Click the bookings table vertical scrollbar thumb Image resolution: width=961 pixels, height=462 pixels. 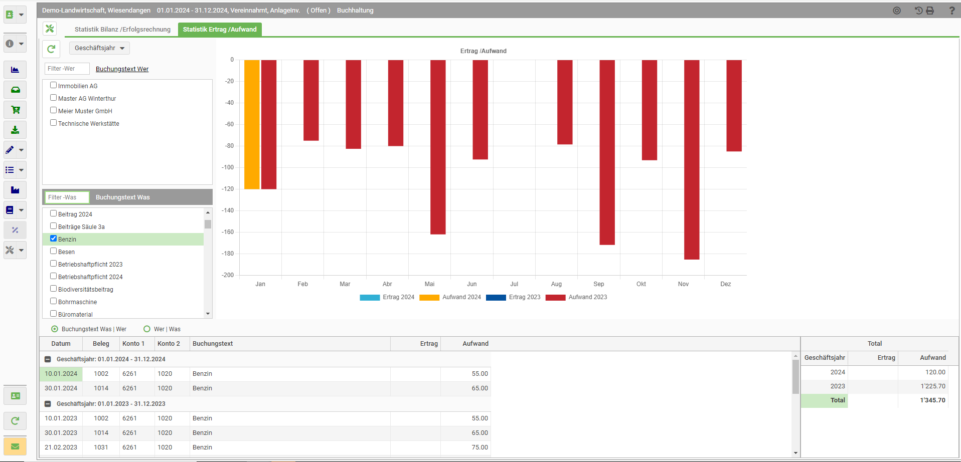pos(796,376)
